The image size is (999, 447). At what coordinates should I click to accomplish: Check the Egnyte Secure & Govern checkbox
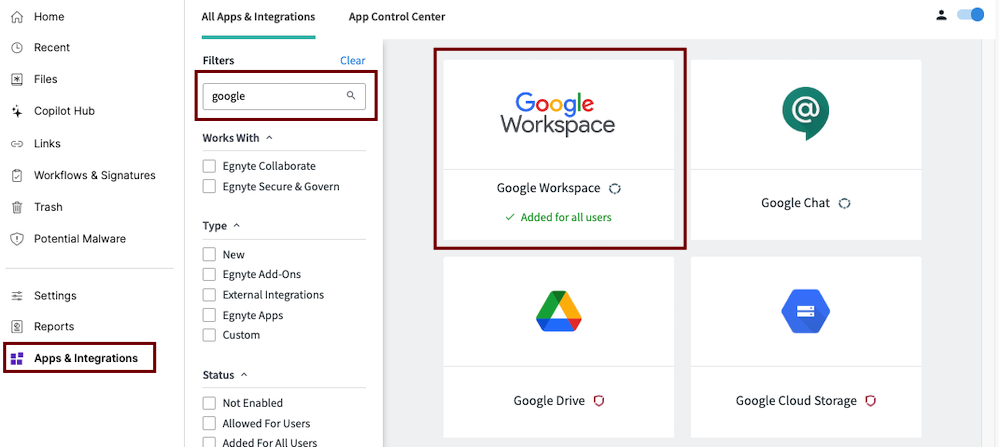[209, 187]
